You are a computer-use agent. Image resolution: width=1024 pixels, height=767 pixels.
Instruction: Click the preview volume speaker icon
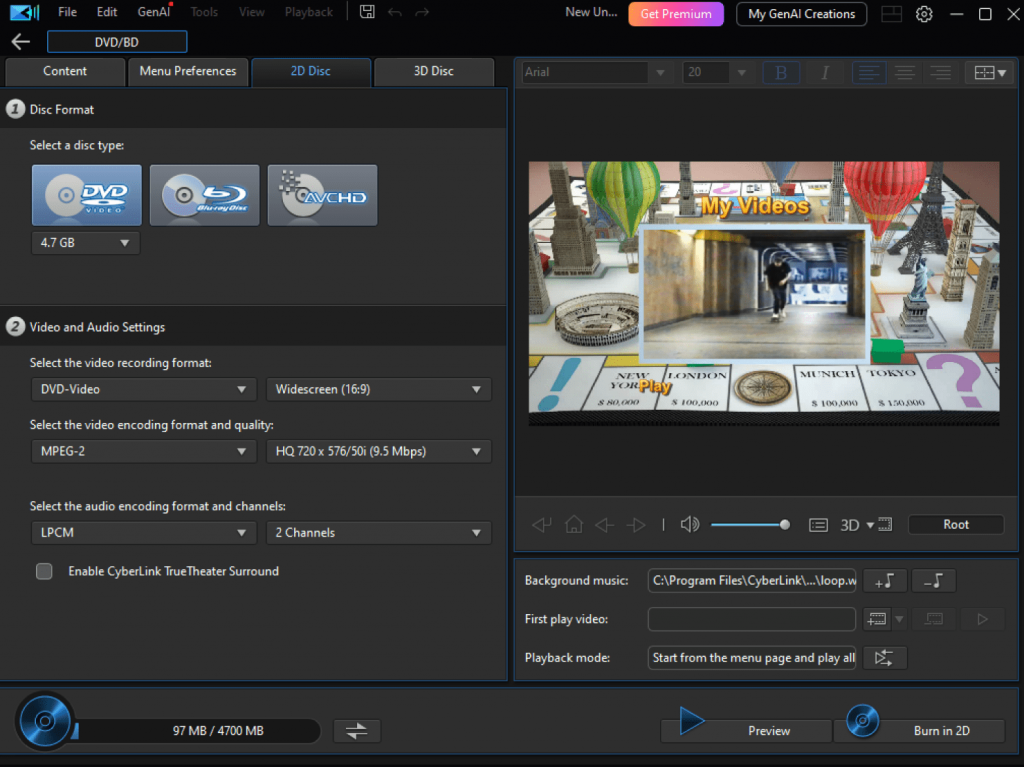coord(689,525)
